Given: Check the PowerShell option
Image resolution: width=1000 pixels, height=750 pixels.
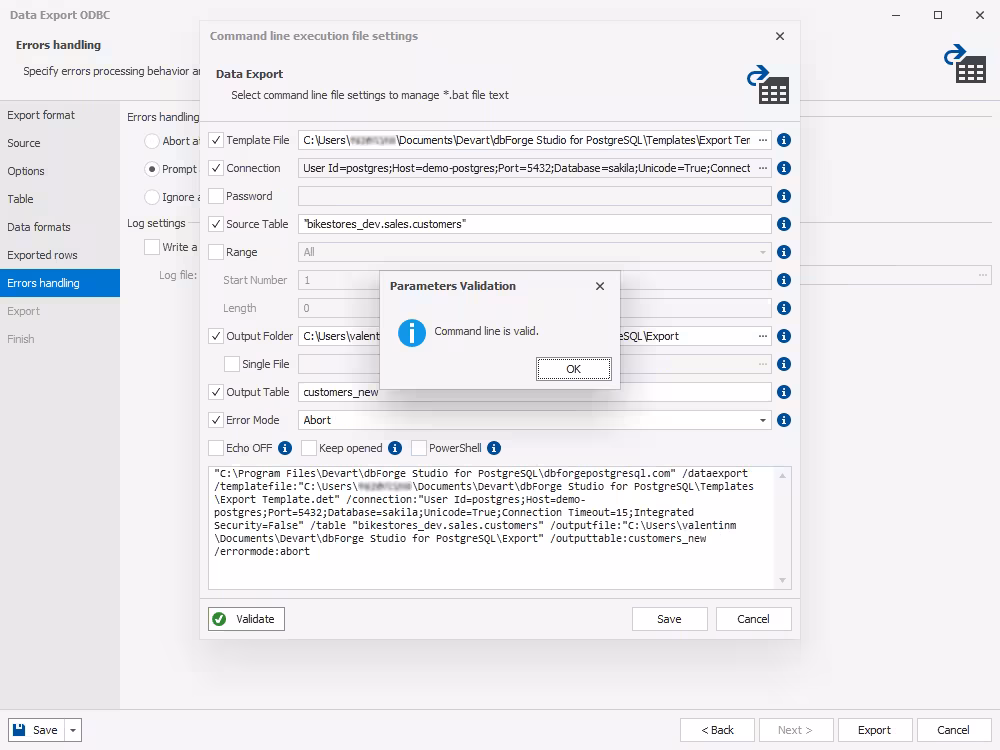Looking at the screenshot, I should 419,448.
